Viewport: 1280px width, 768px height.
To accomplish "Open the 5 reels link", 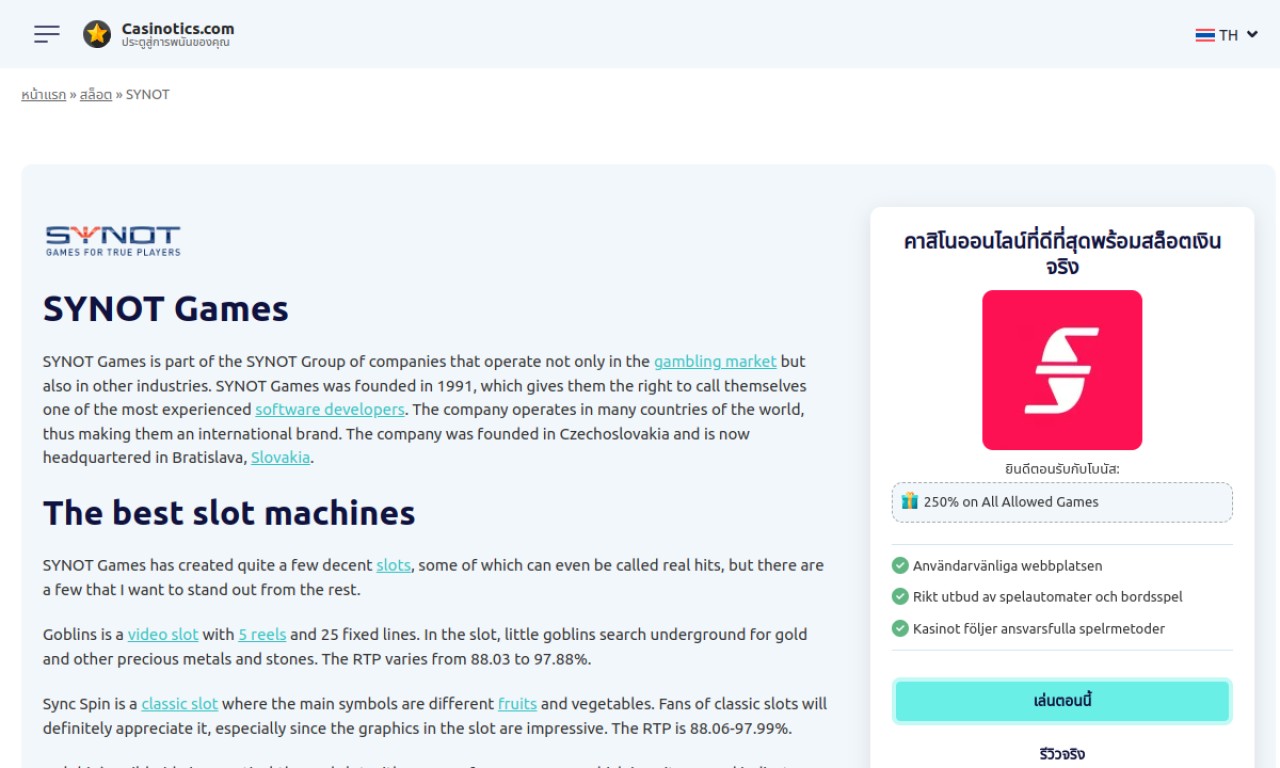I will tap(262, 634).
